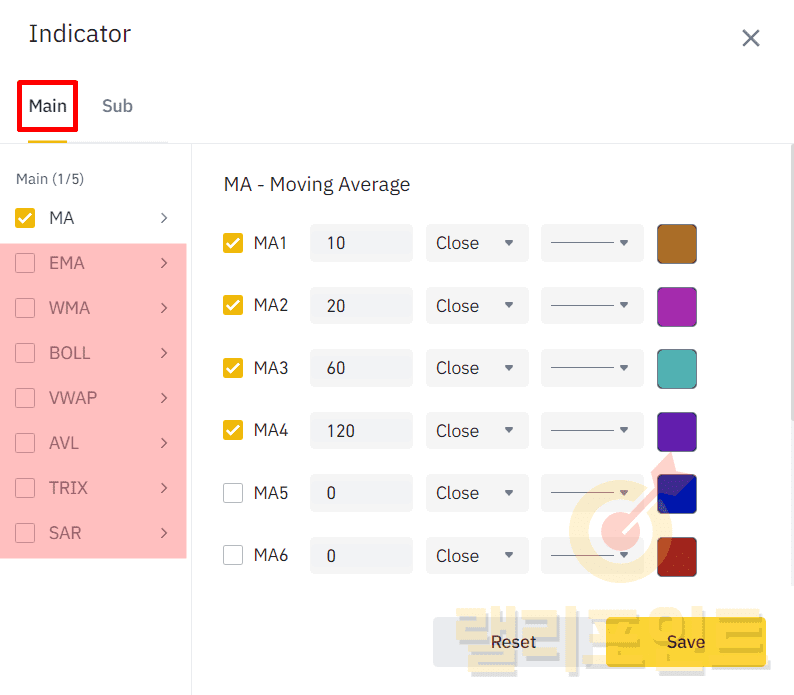Expand the MA indicator chevron arrow

click(x=164, y=218)
